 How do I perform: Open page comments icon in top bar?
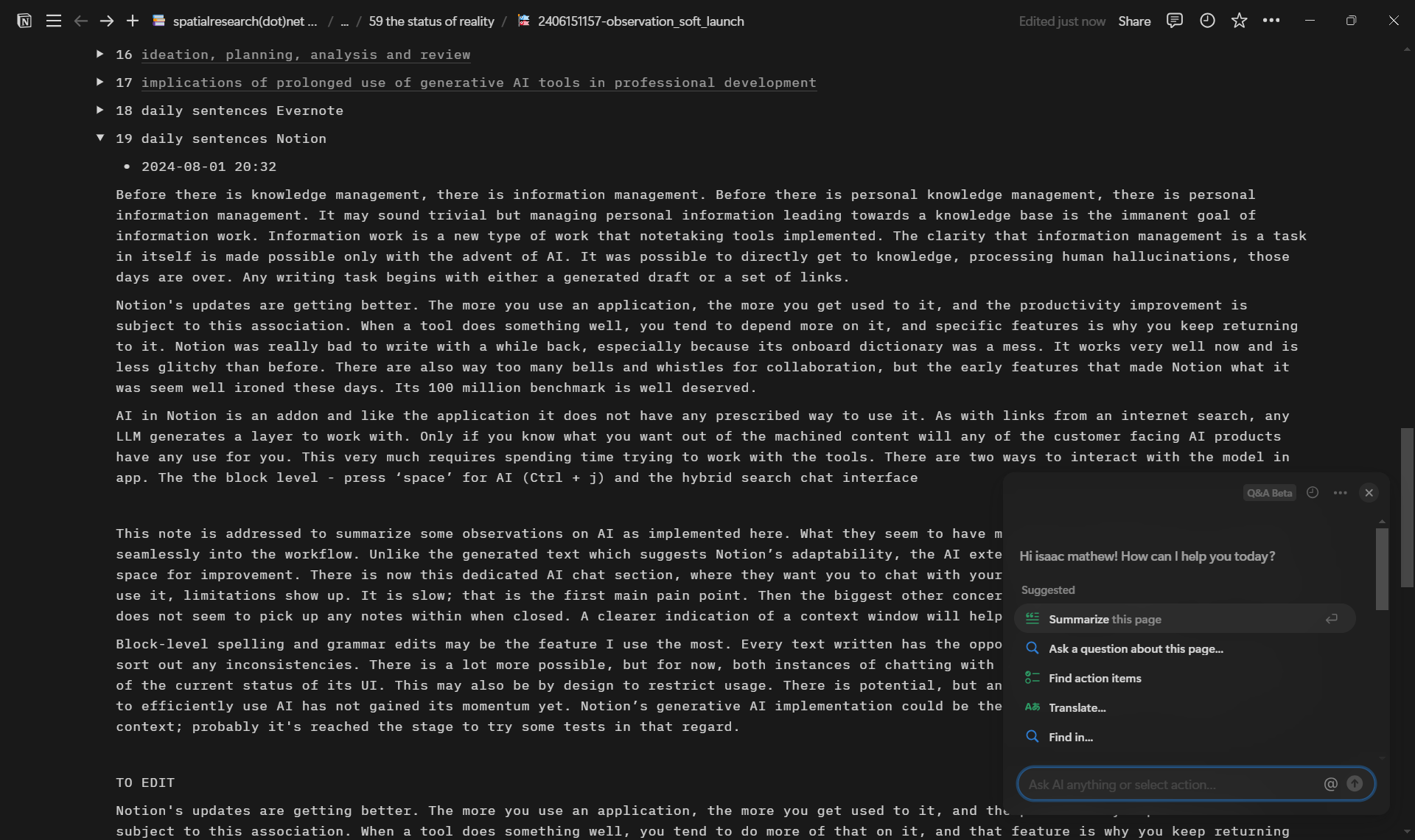(1175, 21)
